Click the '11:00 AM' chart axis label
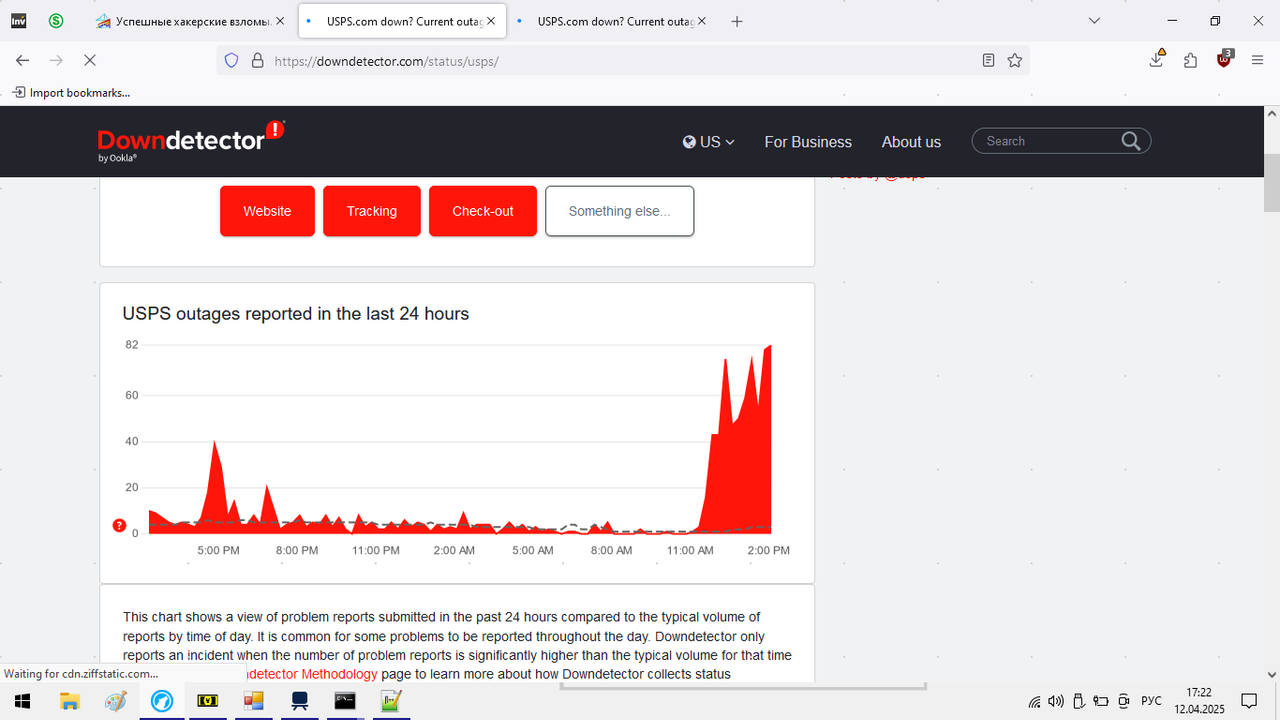1280x720 pixels. click(690, 550)
